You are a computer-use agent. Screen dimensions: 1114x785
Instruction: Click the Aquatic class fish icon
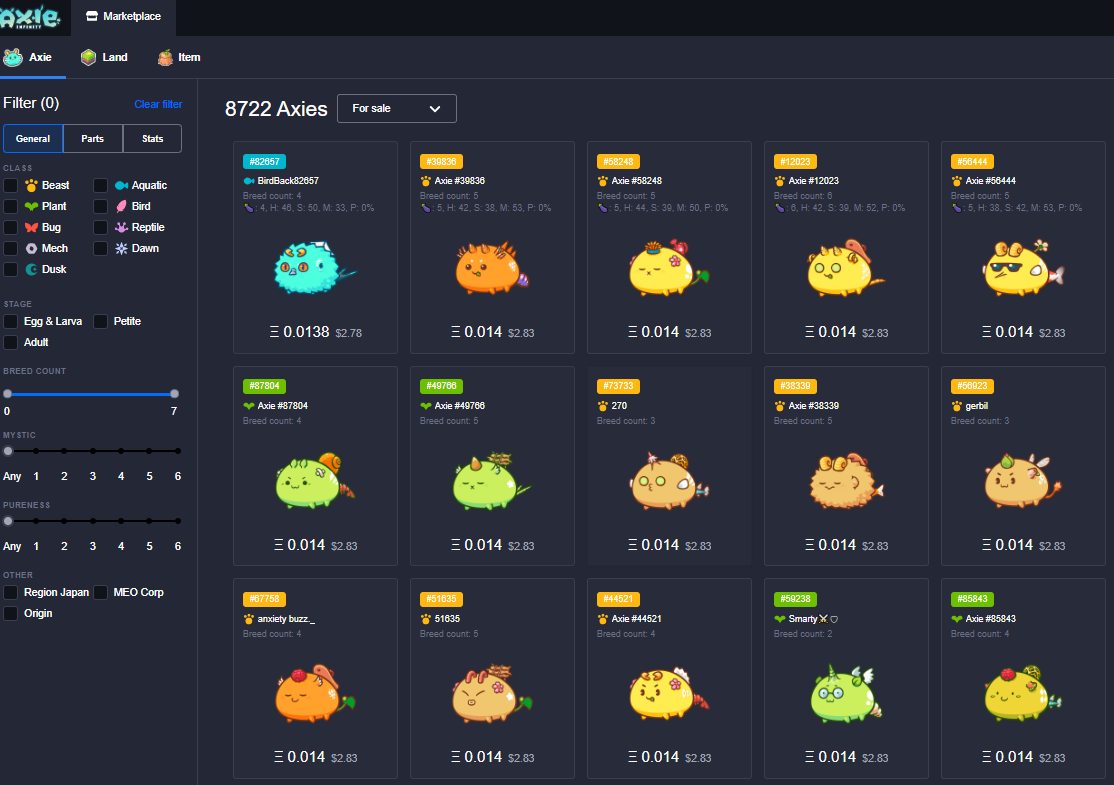[121, 185]
